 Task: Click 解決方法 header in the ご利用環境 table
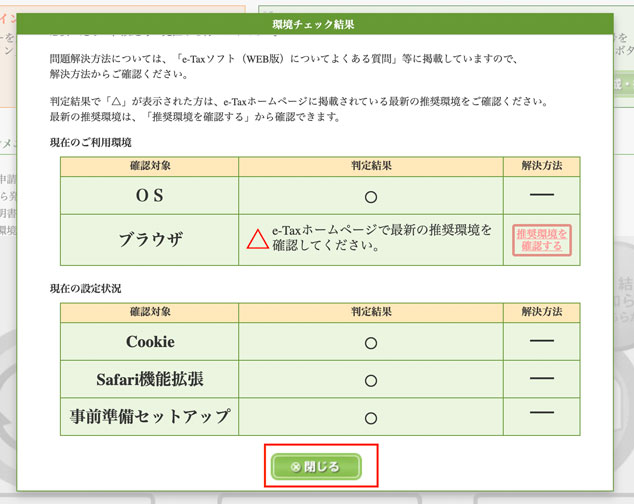(542, 166)
